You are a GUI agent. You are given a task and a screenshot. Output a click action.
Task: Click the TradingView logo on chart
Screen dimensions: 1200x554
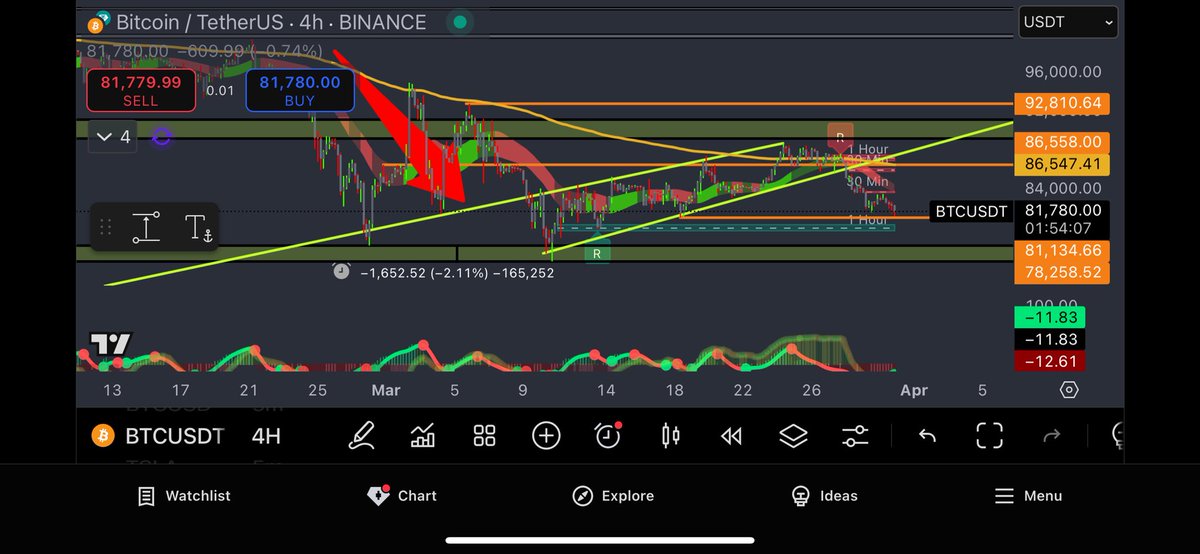point(110,344)
